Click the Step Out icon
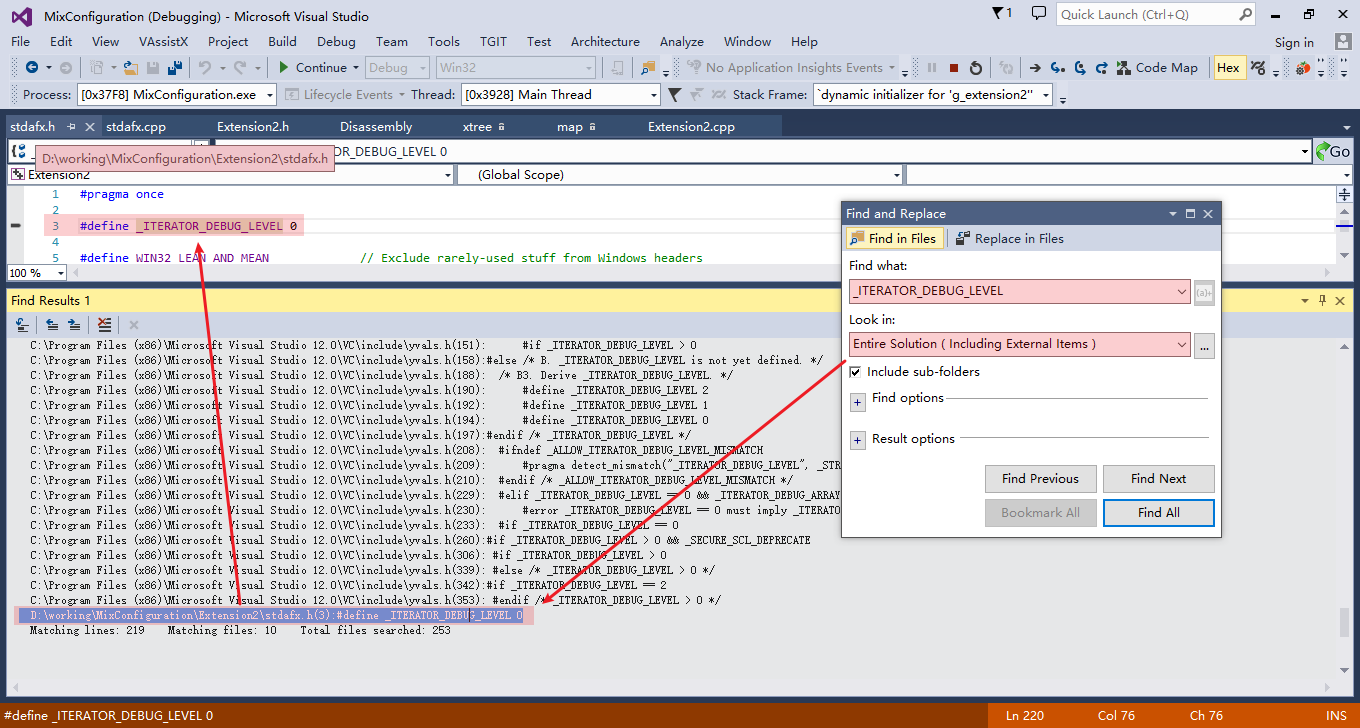Viewport: 1360px width, 728px height. click(x=1101, y=68)
